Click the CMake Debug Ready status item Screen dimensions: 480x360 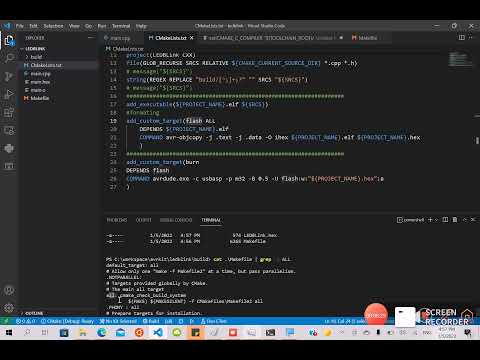pyautogui.click(x=68, y=321)
